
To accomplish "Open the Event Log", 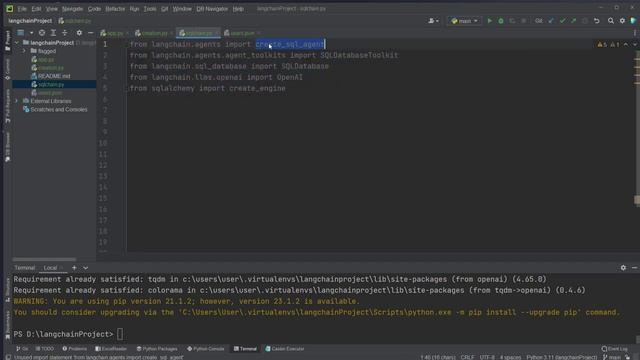I will [x=615, y=349].
